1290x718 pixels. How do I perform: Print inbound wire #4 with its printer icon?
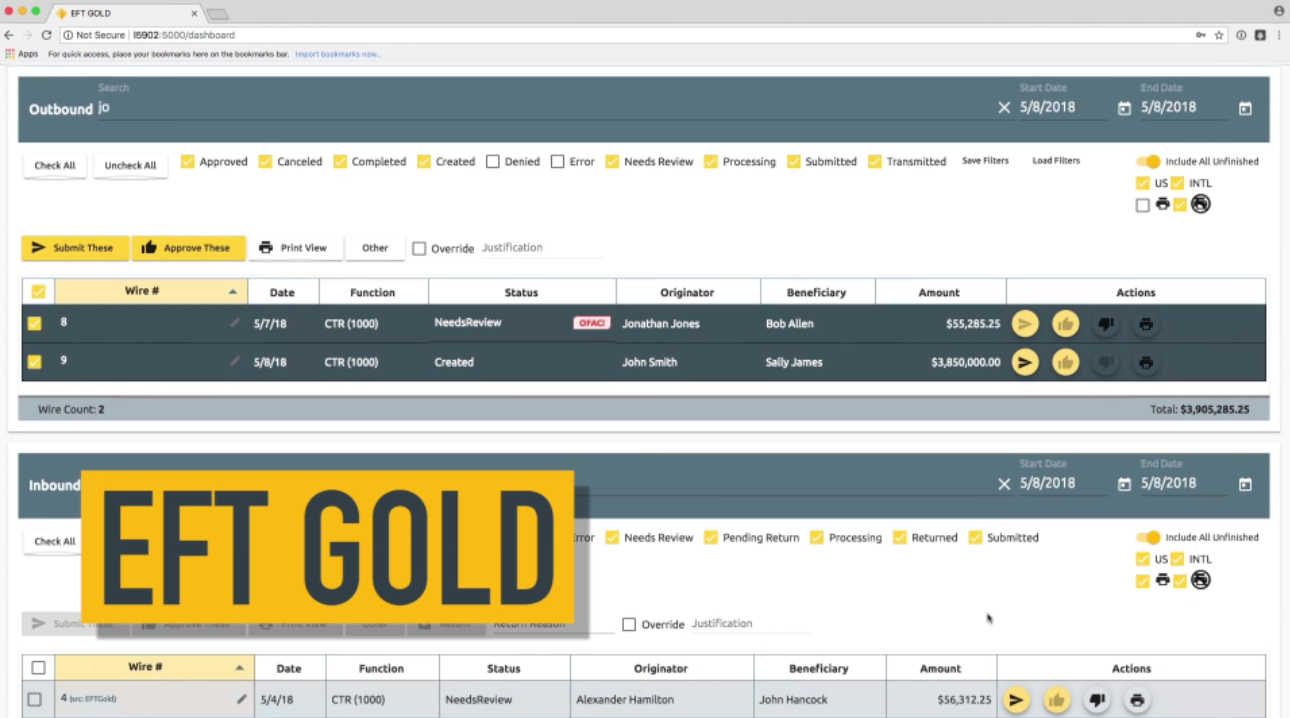pos(1137,699)
